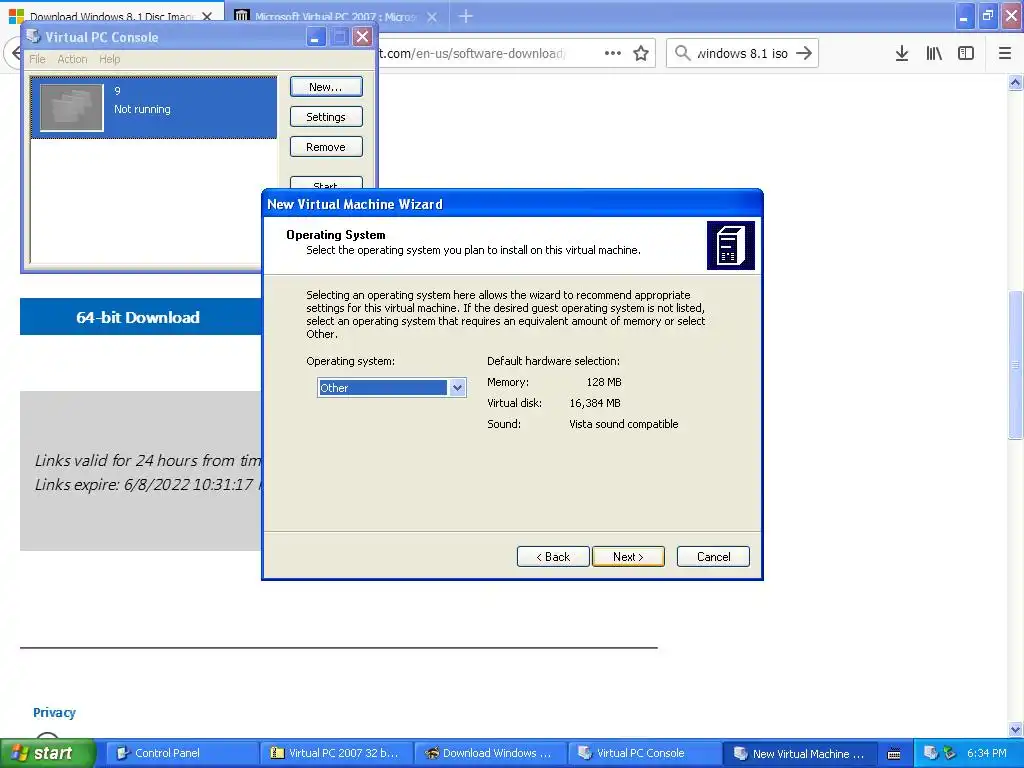
Task: Minimize the browser window
Action: (964, 16)
